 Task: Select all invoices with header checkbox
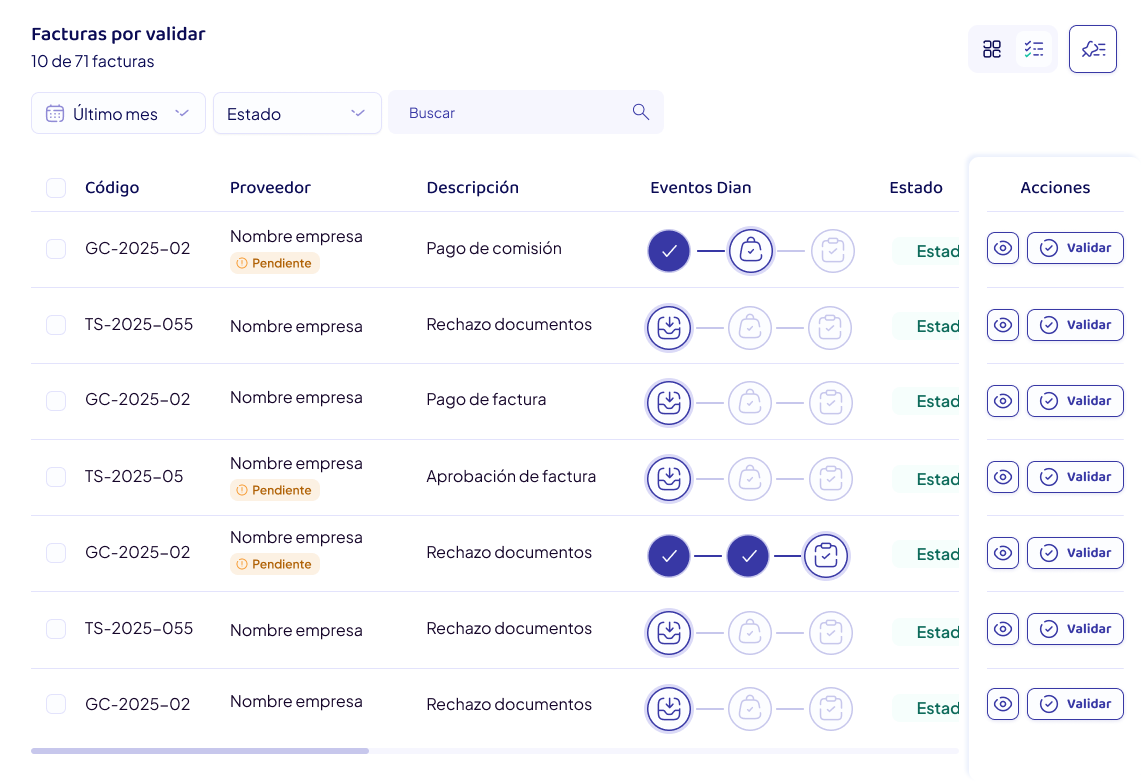56,188
